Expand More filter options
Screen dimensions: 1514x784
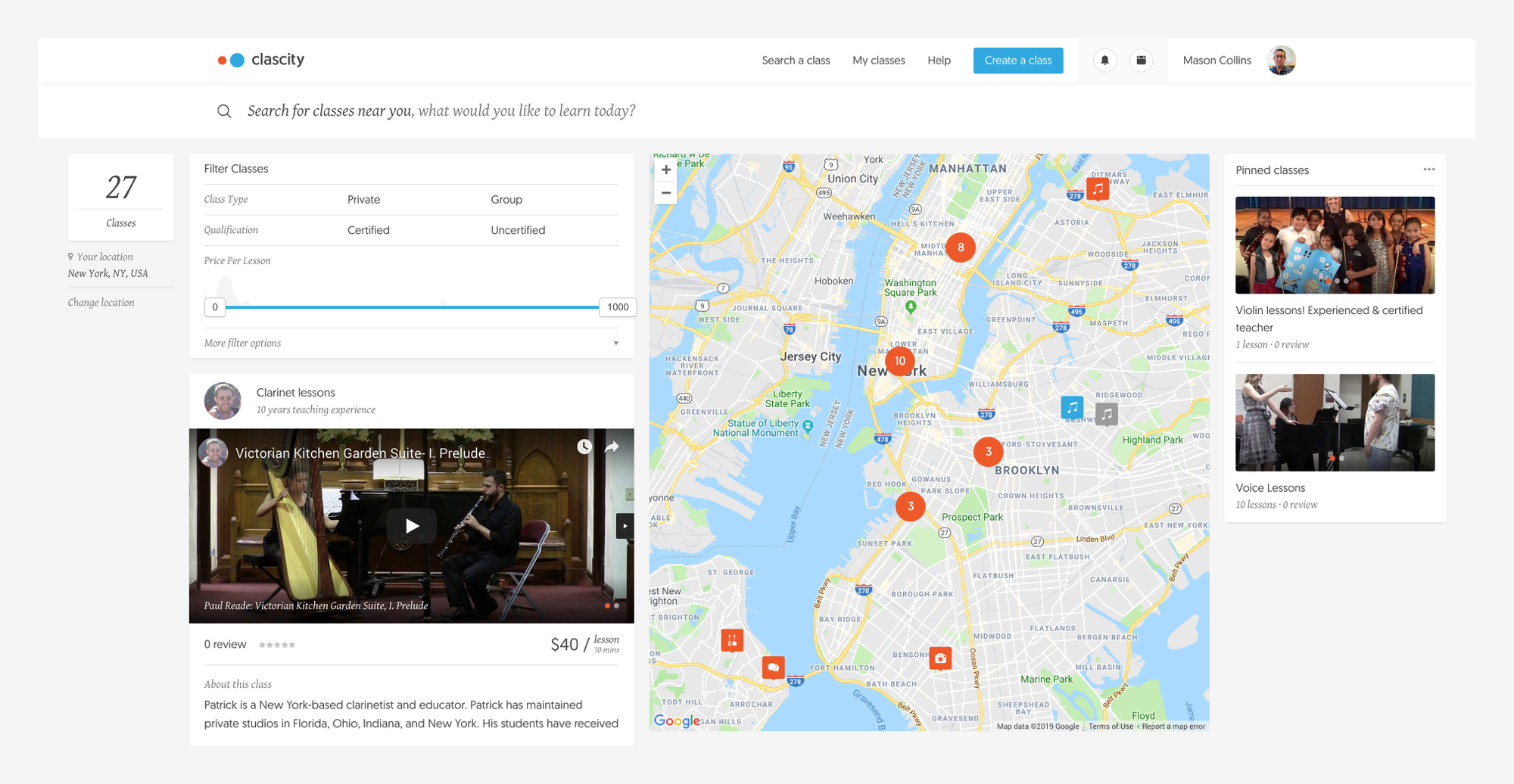(x=411, y=343)
